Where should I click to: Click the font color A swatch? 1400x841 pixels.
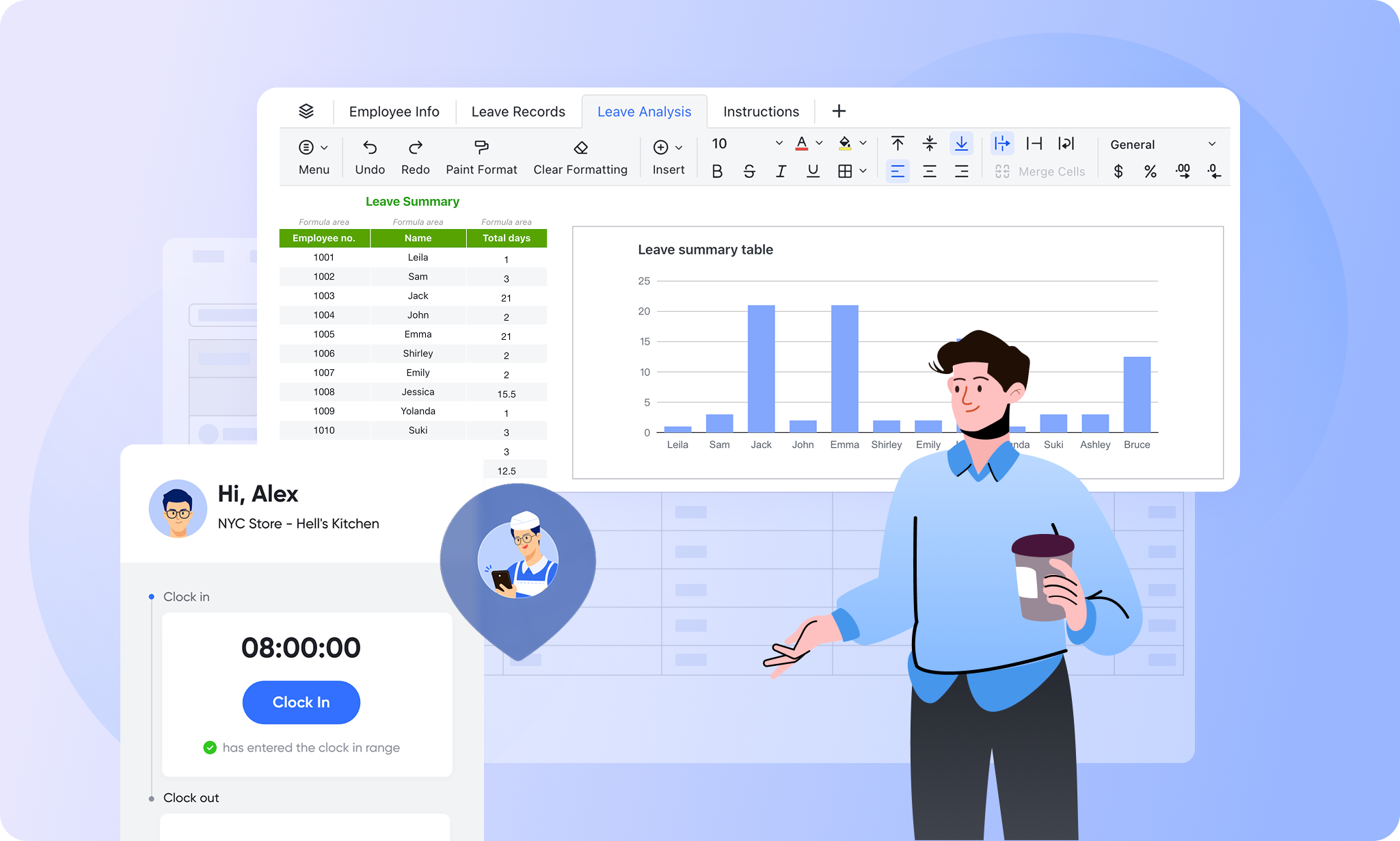802,144
